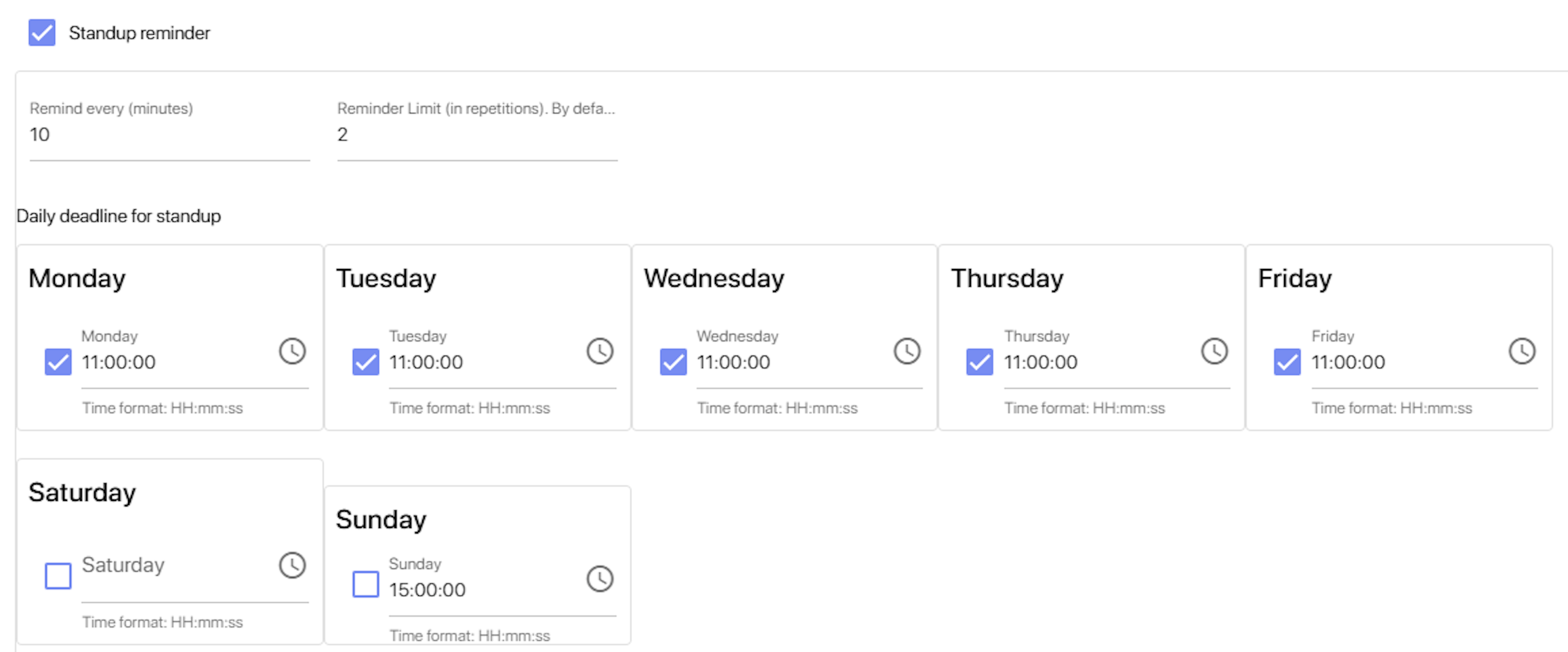Open the Tuesday time picker clock icon
This screenshot has height=652, width=1568.
pyautogui.click(x=600, y=351)
